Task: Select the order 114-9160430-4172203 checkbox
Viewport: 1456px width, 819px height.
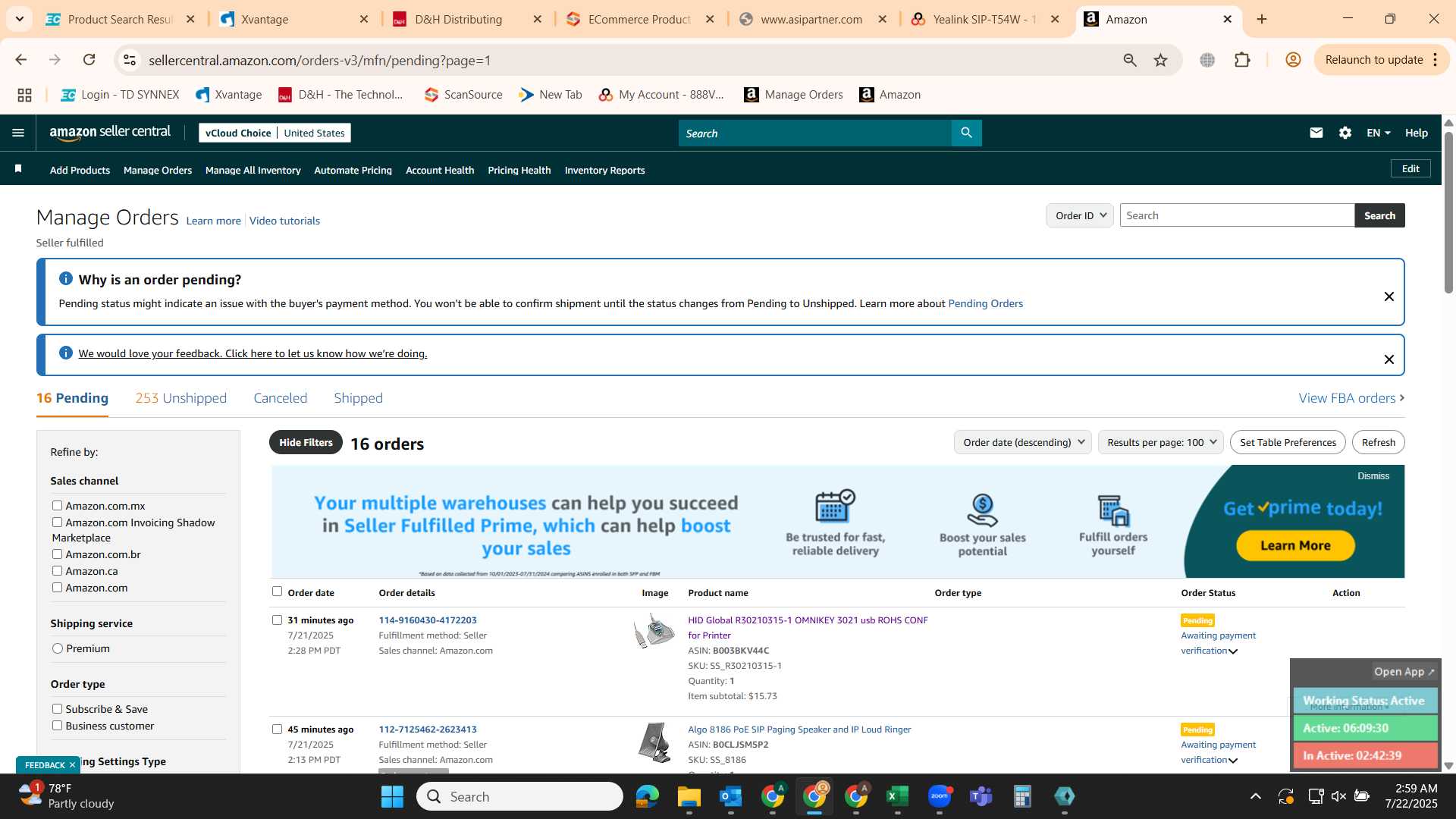Action: [277, 620]
